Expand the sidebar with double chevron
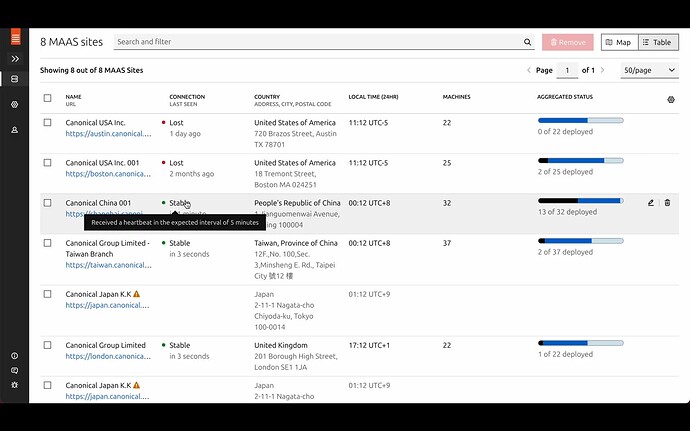690x431 pixels. point(15,59)
